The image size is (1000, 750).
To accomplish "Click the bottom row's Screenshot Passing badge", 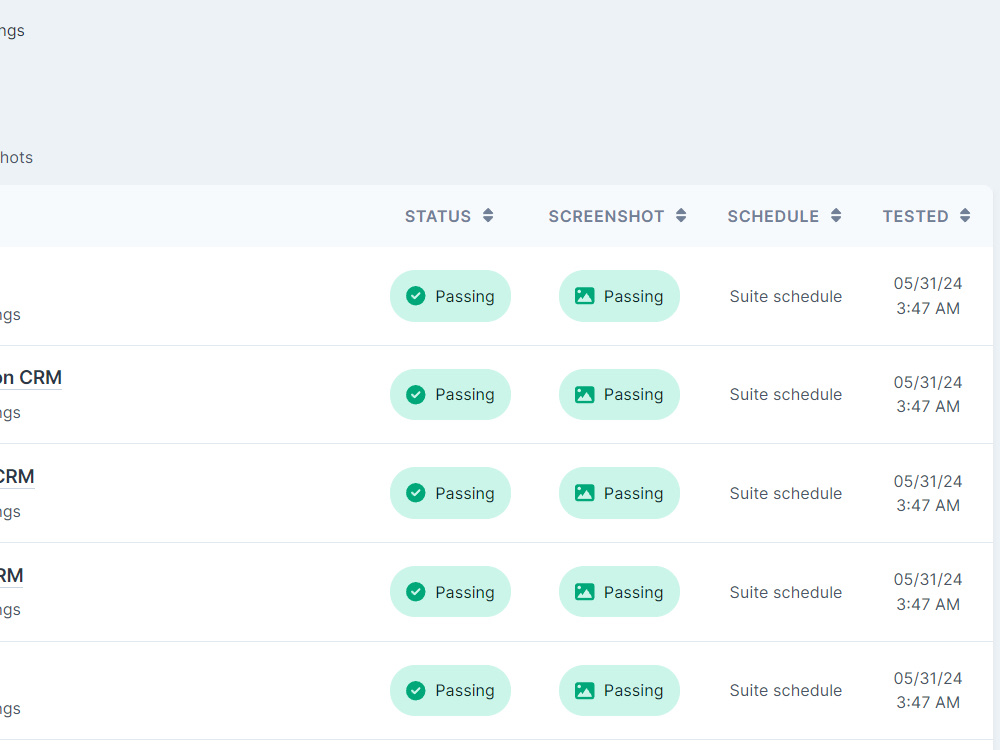I will tap(619, 690).
